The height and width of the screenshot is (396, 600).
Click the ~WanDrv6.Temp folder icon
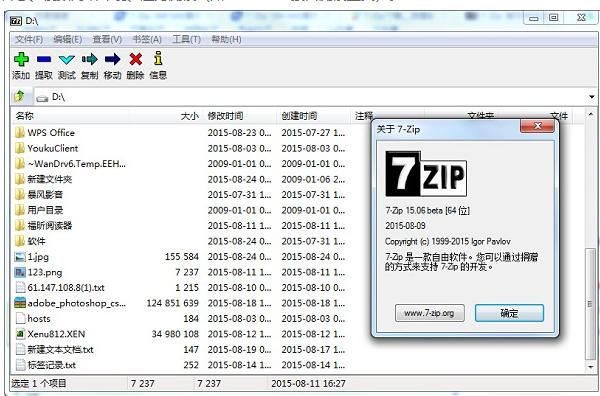pos(20,164)
